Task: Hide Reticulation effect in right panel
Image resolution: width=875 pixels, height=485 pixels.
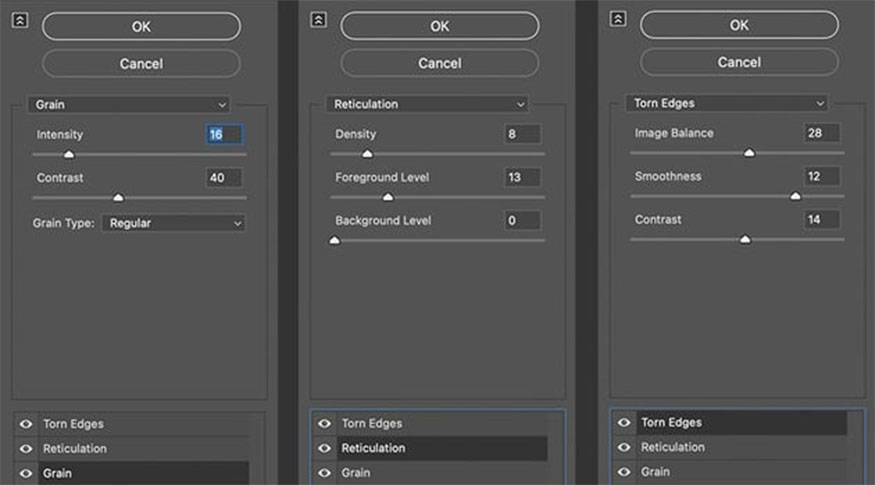Action: 624,447
